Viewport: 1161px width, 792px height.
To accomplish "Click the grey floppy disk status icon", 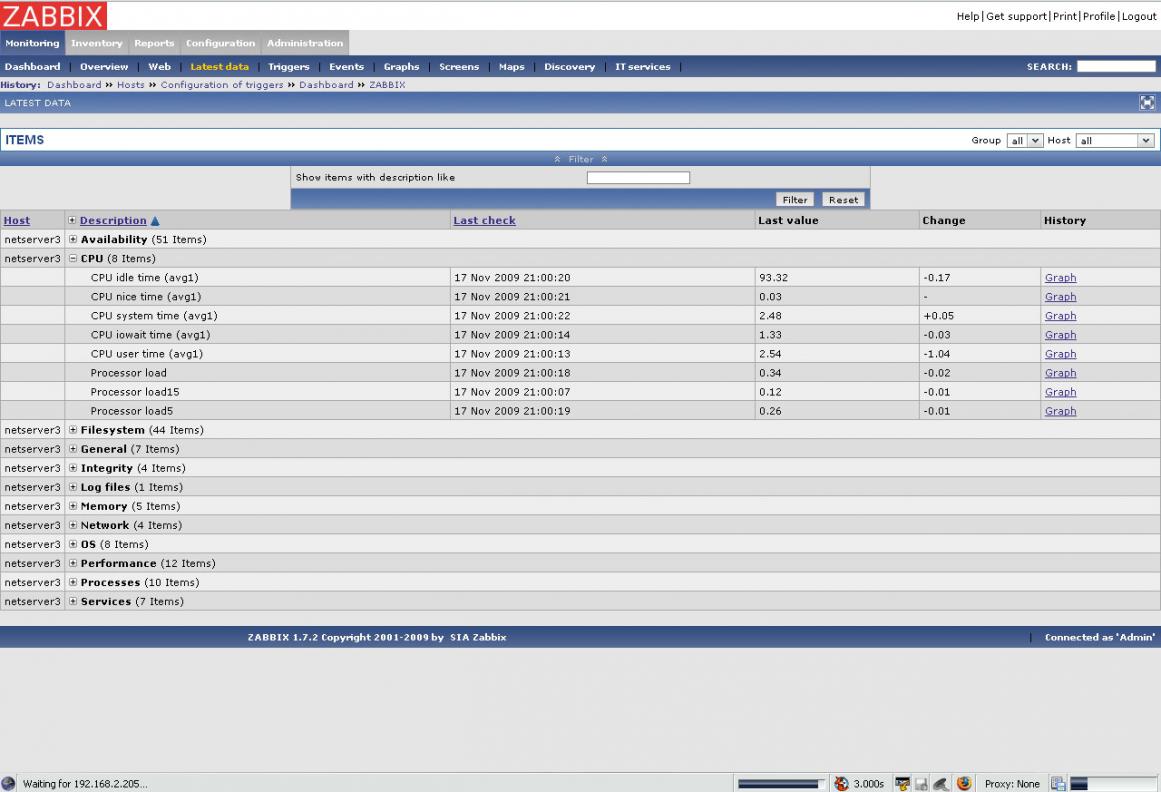I will [x=921, y=783].
